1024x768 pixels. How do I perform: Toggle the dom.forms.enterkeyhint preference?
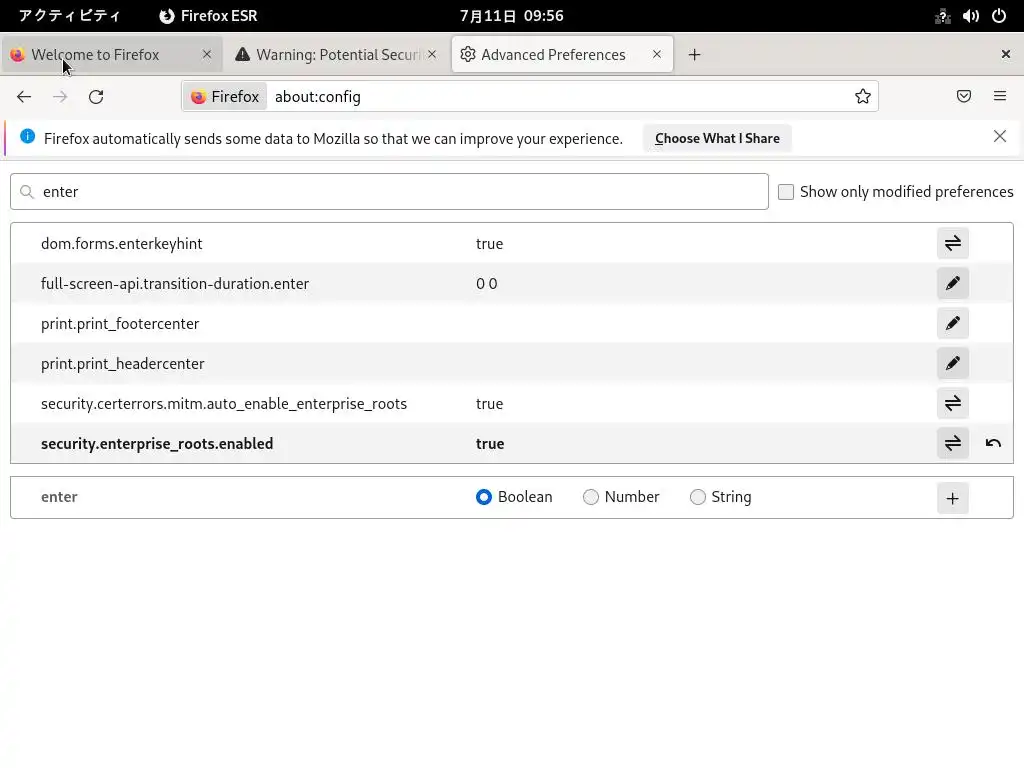[953, 243]
